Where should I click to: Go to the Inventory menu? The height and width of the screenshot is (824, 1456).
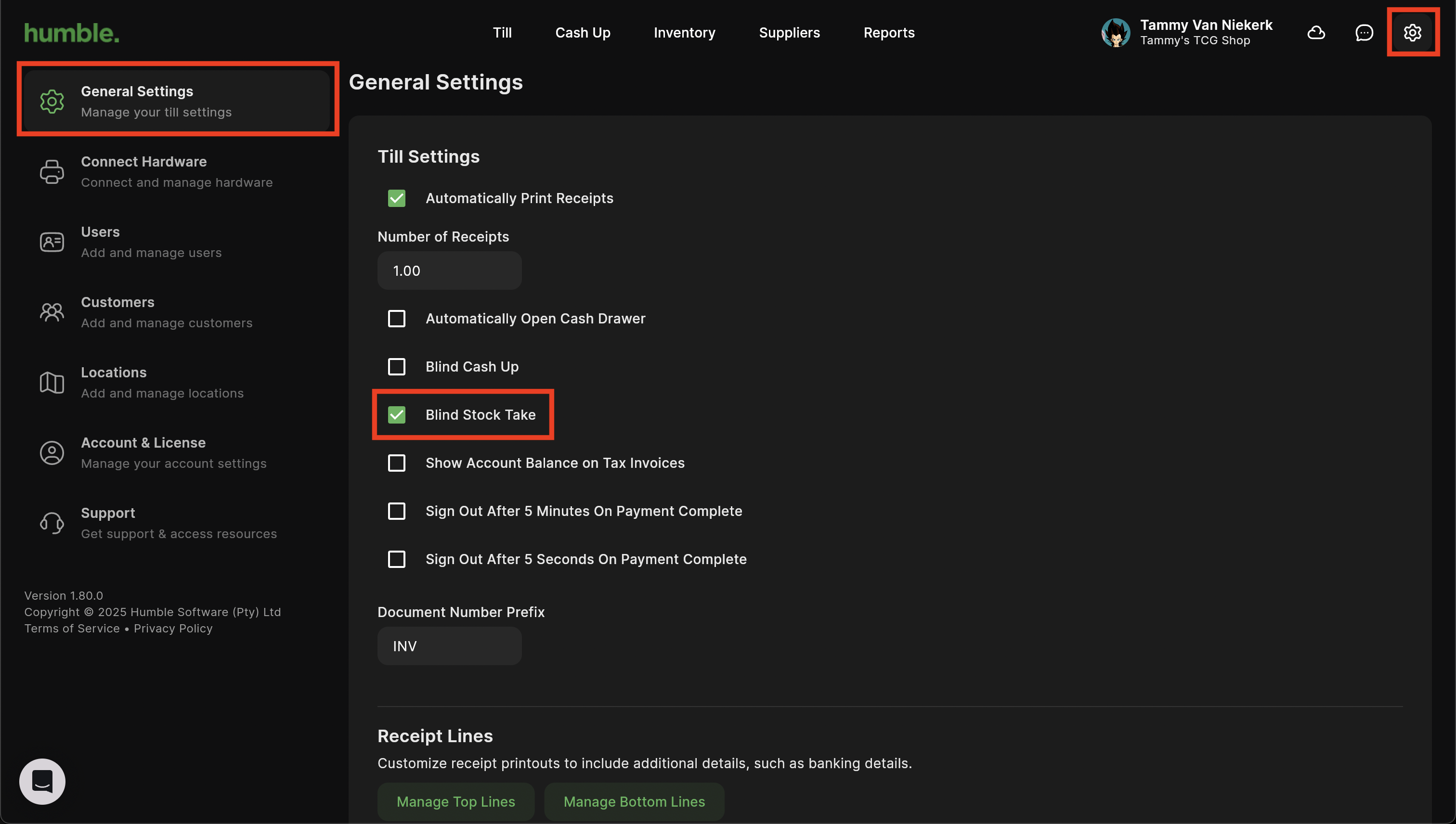[x=684, y=33]
